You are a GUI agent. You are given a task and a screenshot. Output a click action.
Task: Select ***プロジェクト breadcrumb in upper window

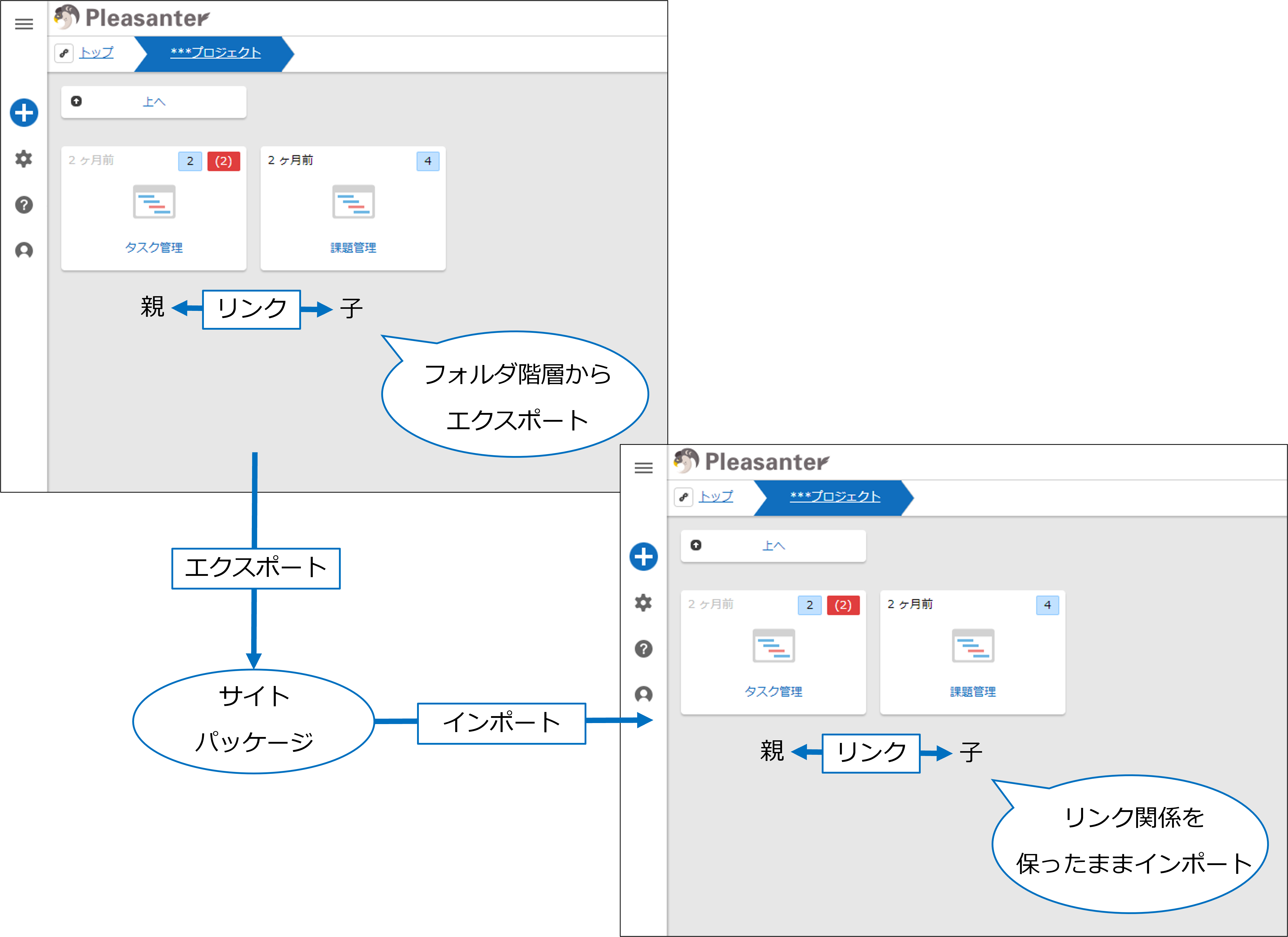(216, 53)
